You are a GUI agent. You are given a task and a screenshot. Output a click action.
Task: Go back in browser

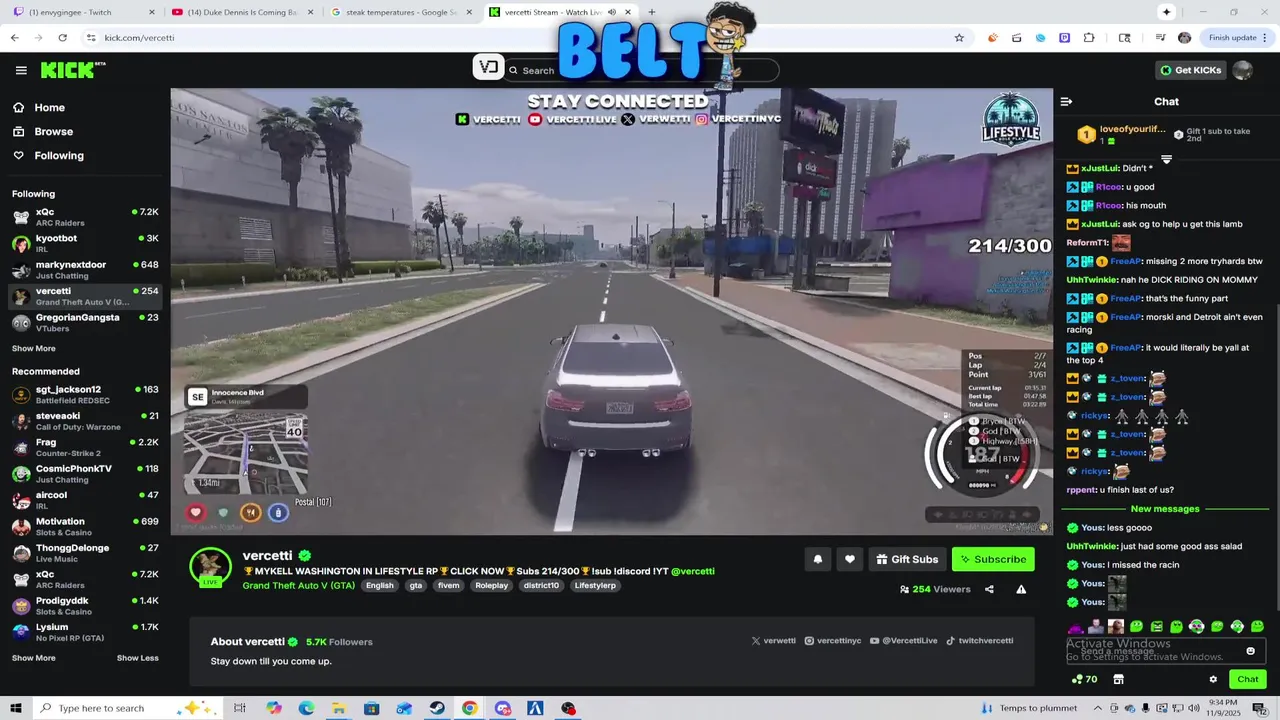coord(14,38)
